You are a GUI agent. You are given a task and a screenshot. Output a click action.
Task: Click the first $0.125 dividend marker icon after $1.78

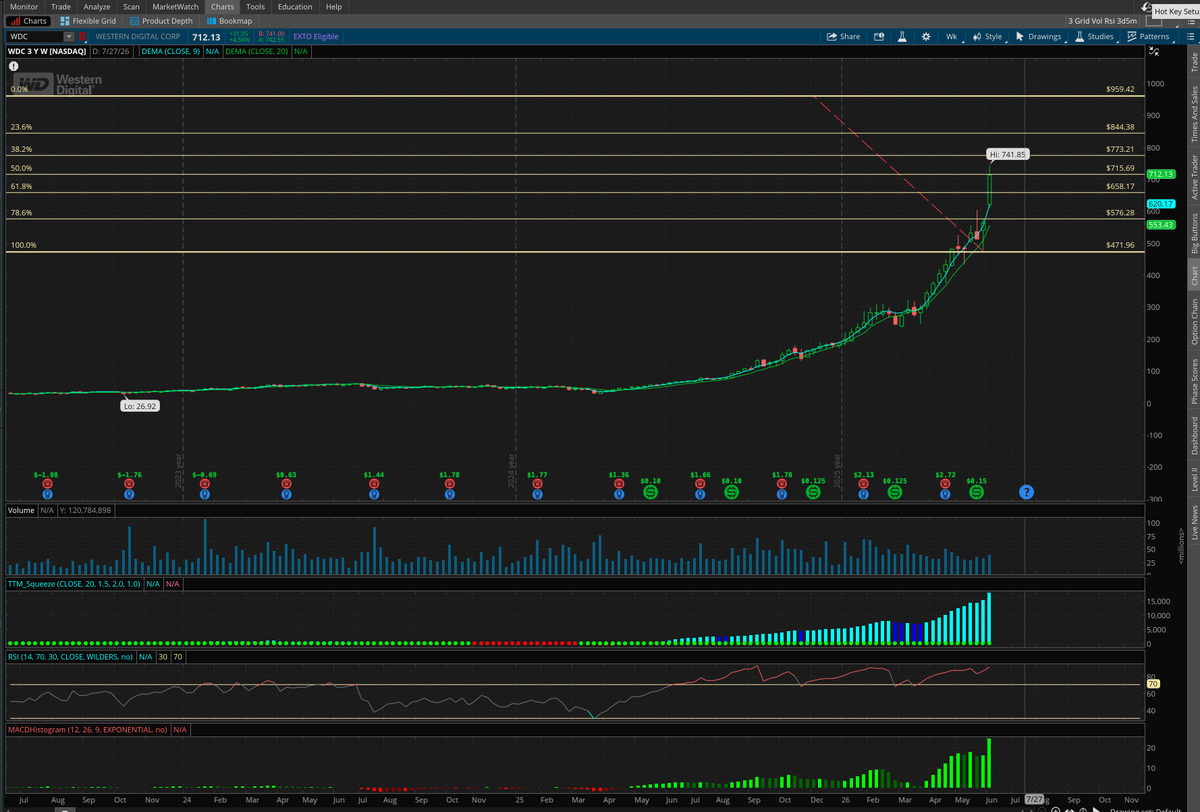(812, 492)
